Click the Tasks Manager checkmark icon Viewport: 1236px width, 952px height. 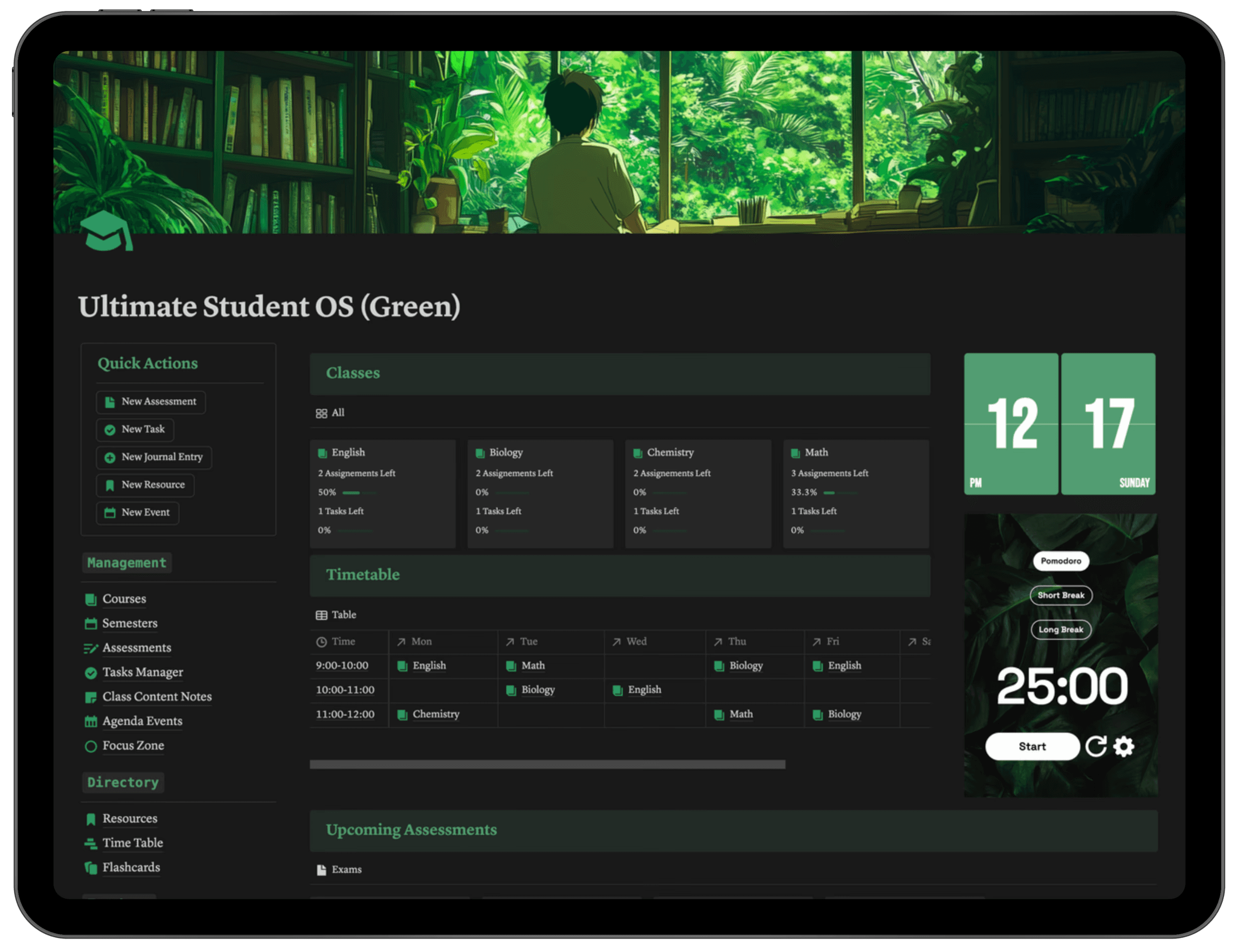[x=91, y=673]
